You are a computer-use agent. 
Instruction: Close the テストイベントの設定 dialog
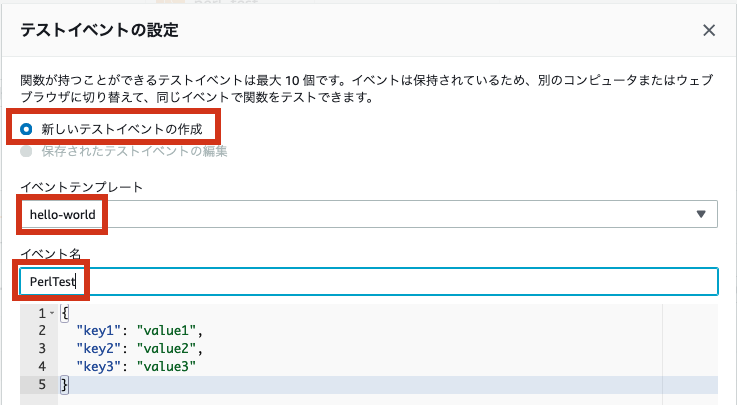point(709,31)
